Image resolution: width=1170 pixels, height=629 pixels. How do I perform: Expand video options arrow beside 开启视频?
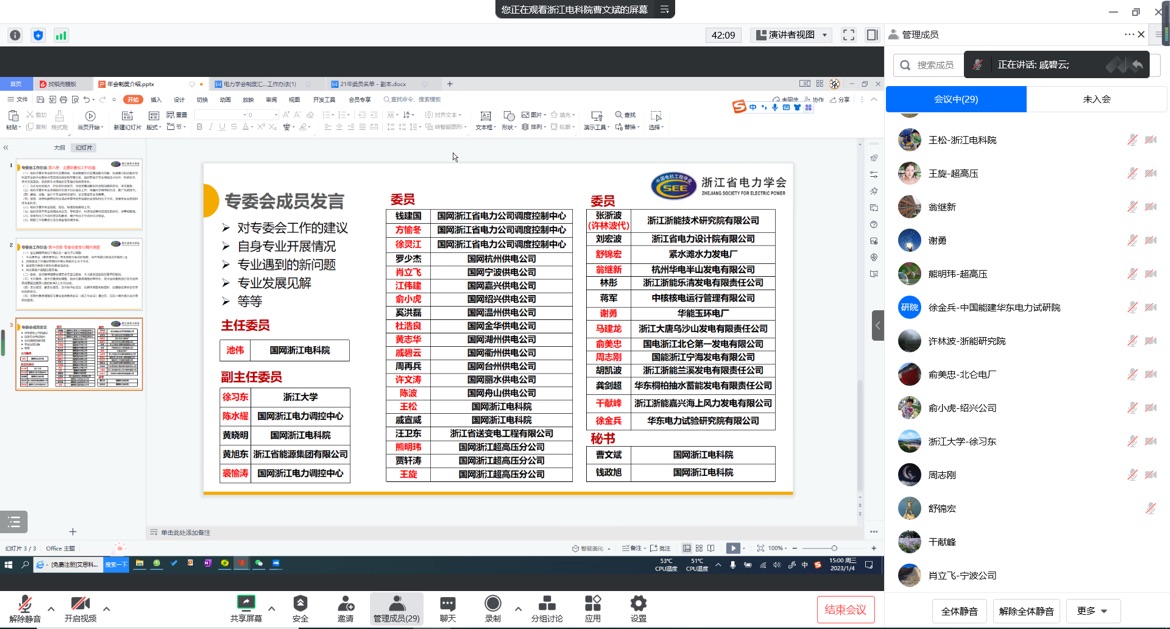pos(107,609)
